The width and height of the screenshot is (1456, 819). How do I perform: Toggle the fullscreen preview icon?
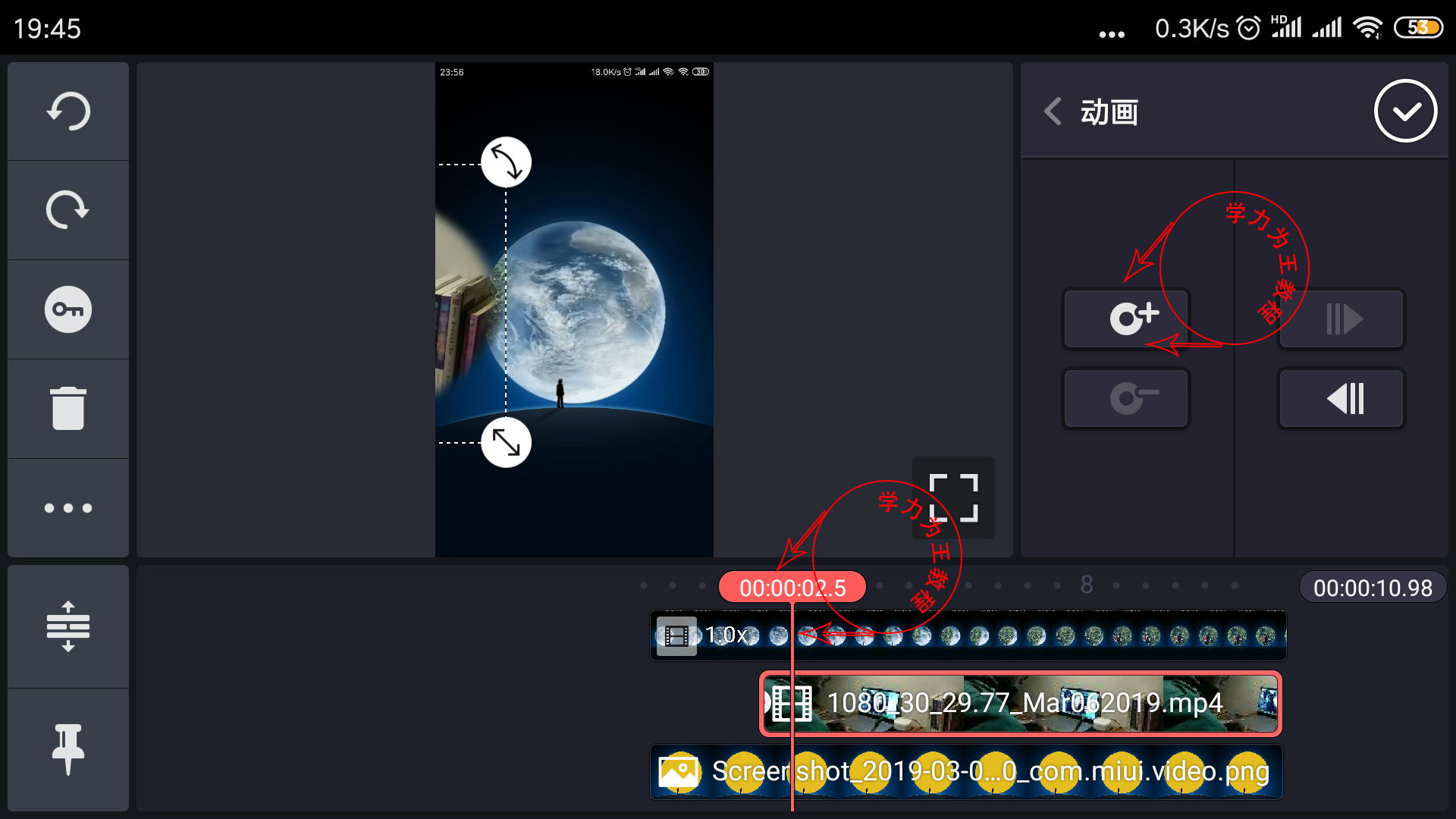coord(953,498)
